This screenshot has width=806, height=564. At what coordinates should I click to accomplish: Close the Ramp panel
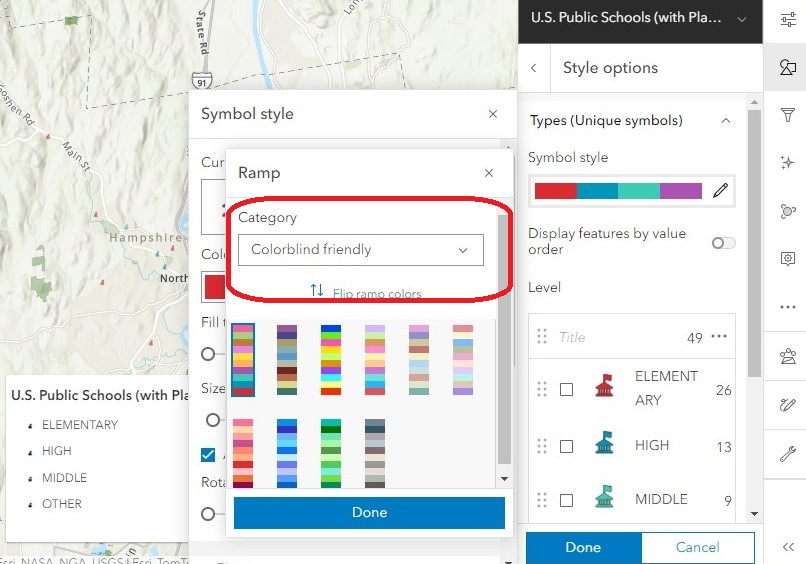click(489, 173)
